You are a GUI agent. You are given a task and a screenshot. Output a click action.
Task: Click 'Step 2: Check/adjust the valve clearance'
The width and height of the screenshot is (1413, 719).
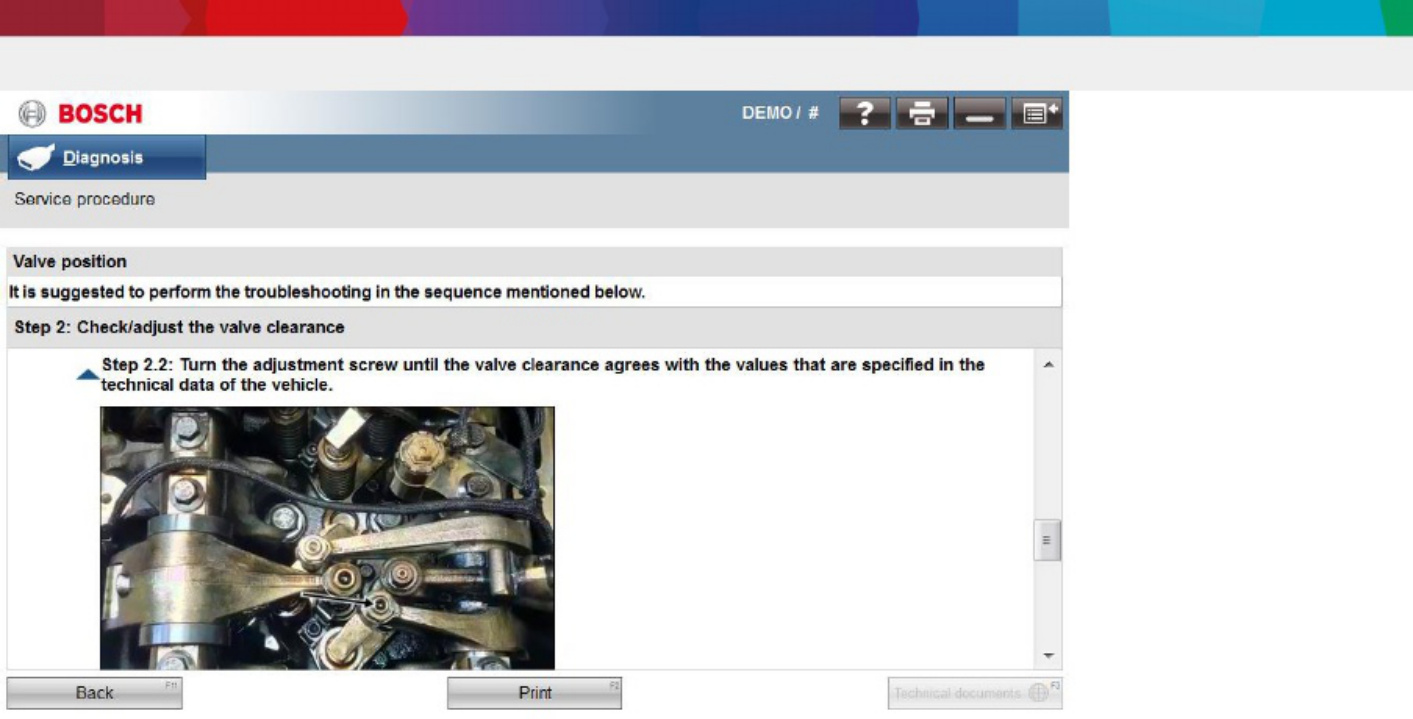tap(180, 328)
